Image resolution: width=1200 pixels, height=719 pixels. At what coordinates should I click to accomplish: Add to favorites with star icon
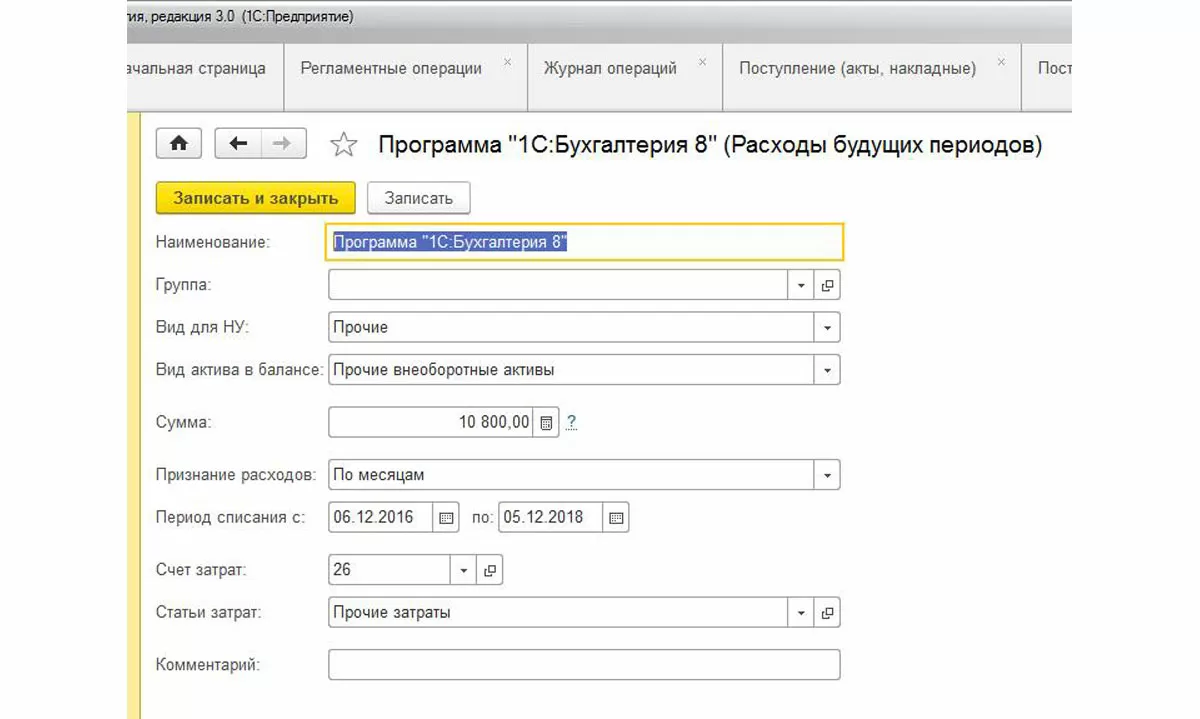[344, 146]
